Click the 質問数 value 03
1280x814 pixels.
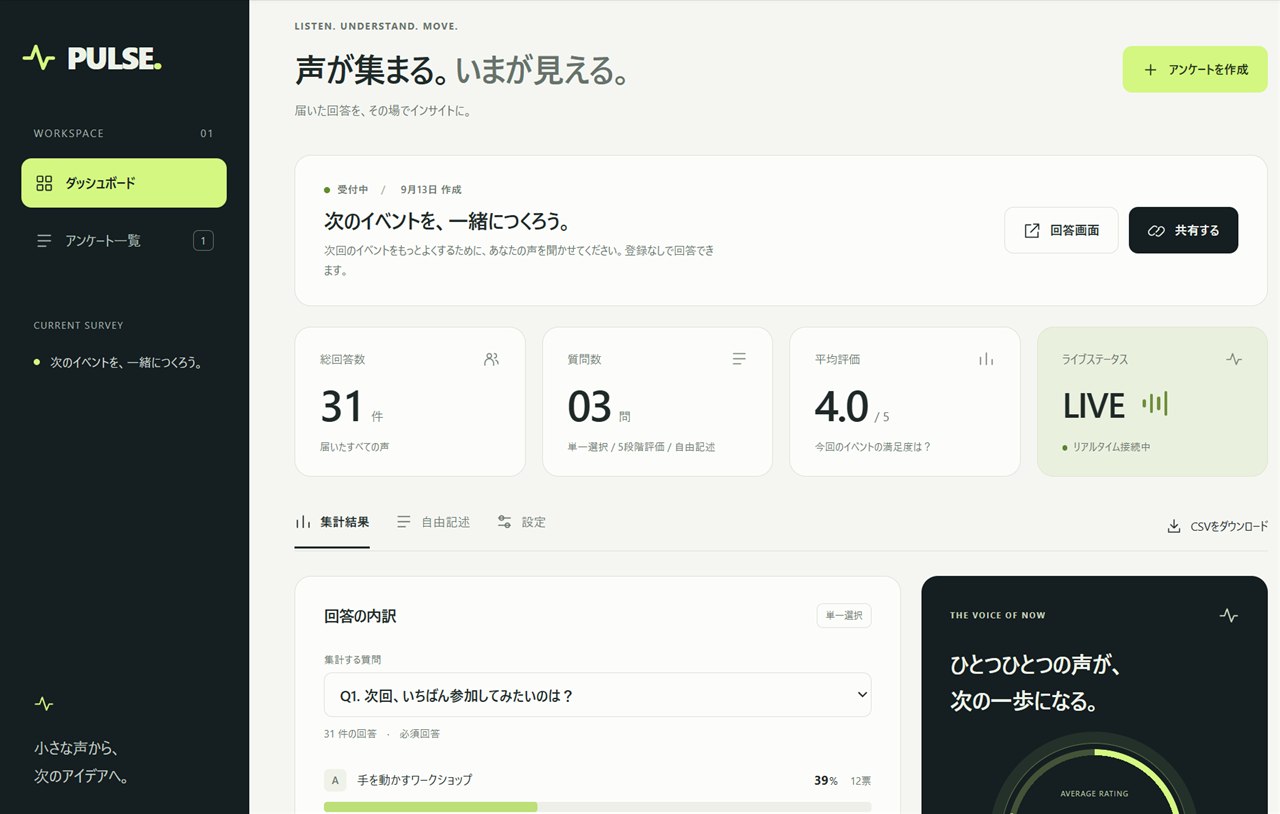coord(589,407)
